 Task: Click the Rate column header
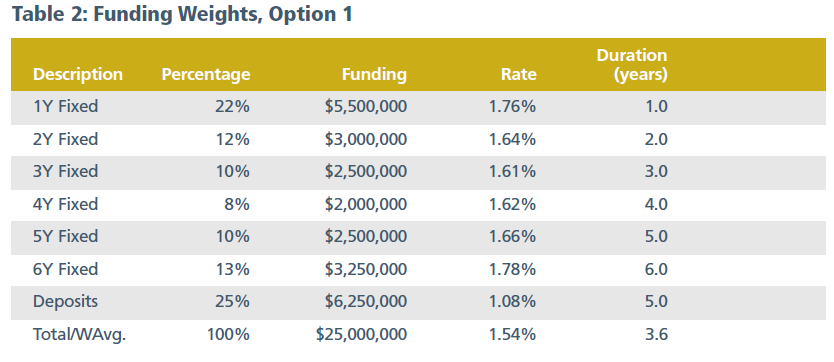tap(519, 74)
